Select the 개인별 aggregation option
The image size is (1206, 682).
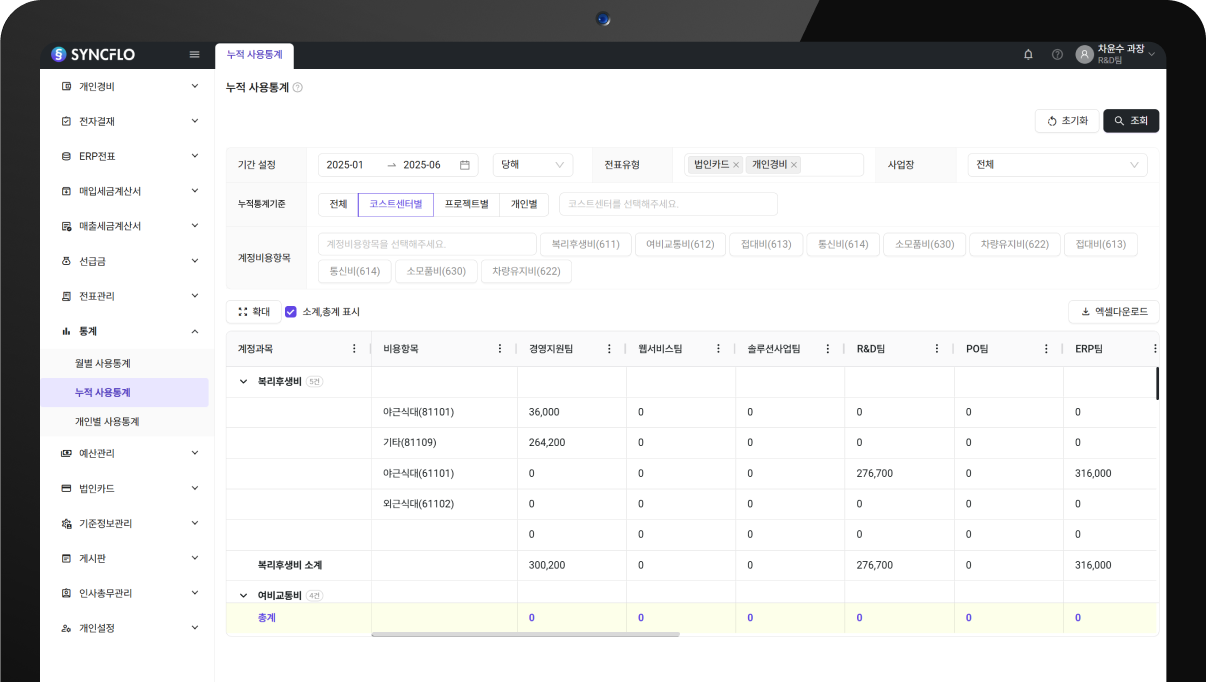[x=524, y=204]
